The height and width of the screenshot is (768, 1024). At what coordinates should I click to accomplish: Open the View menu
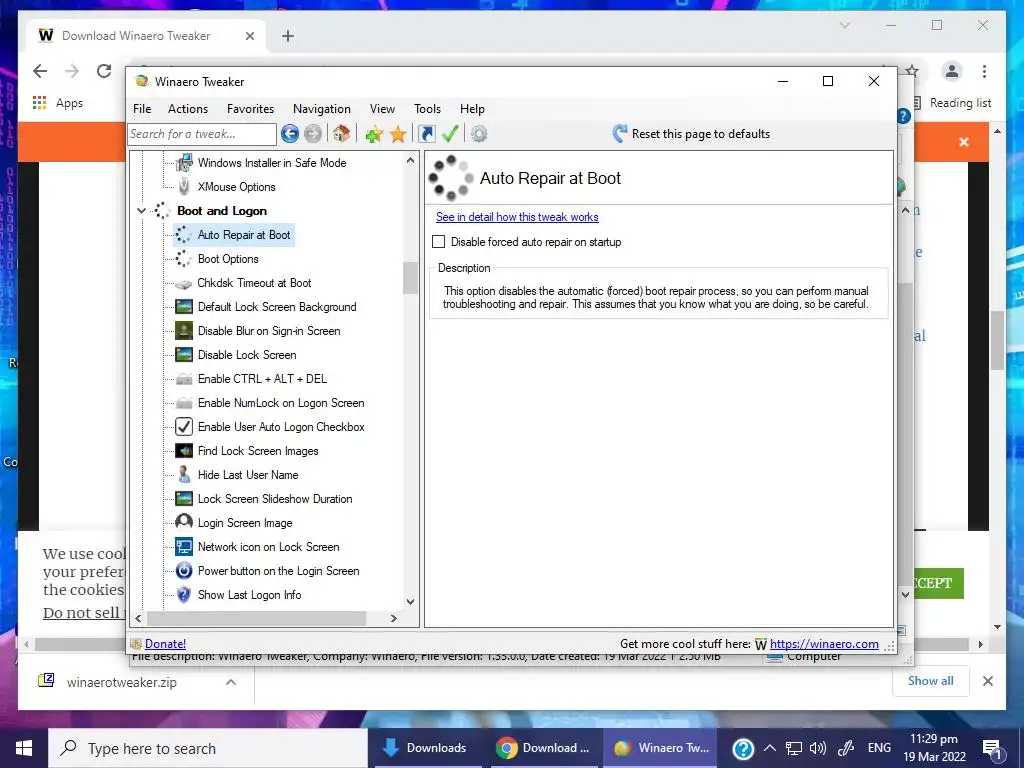click(382, 109)
